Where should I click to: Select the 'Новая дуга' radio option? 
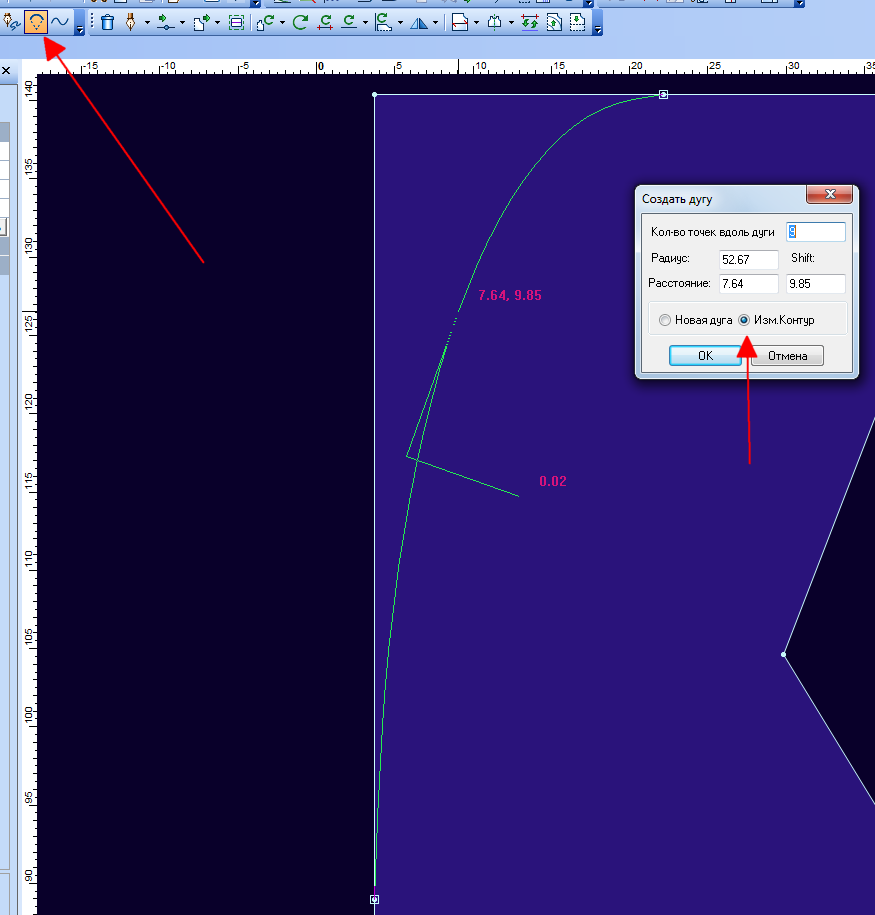pyautogui.click(x=665, y=320)
